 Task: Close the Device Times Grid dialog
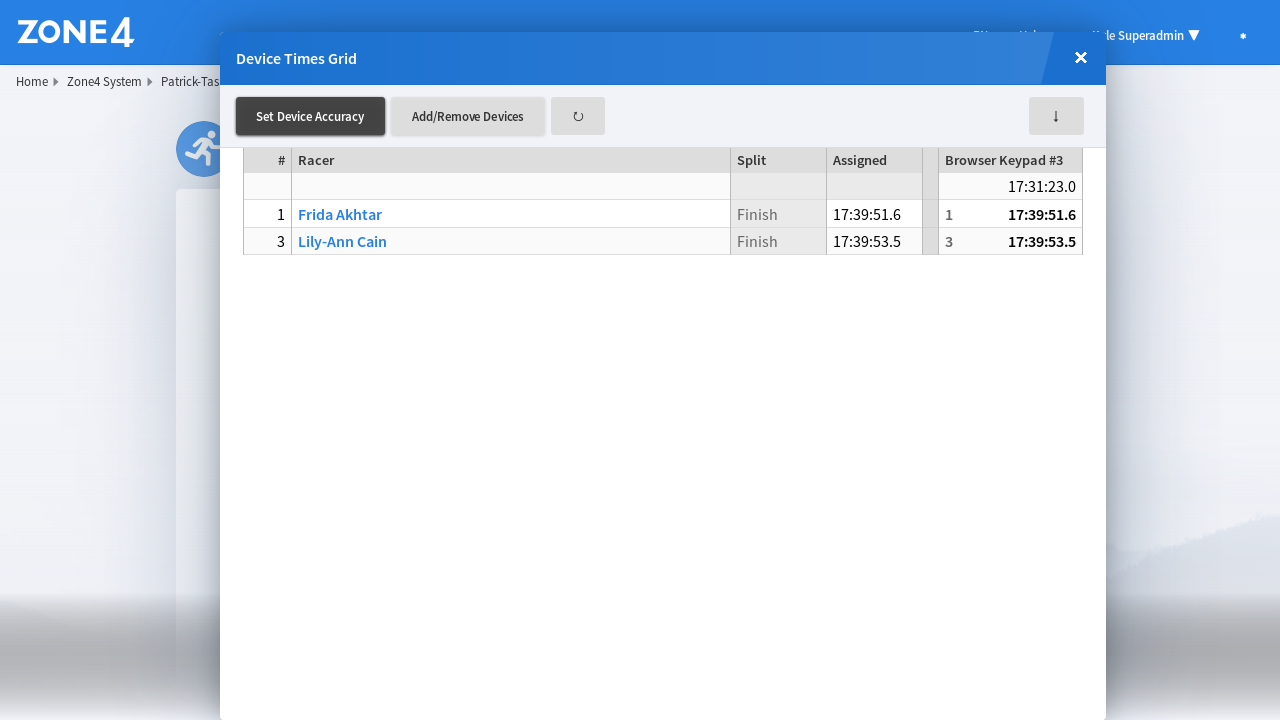coord(1081,58)
